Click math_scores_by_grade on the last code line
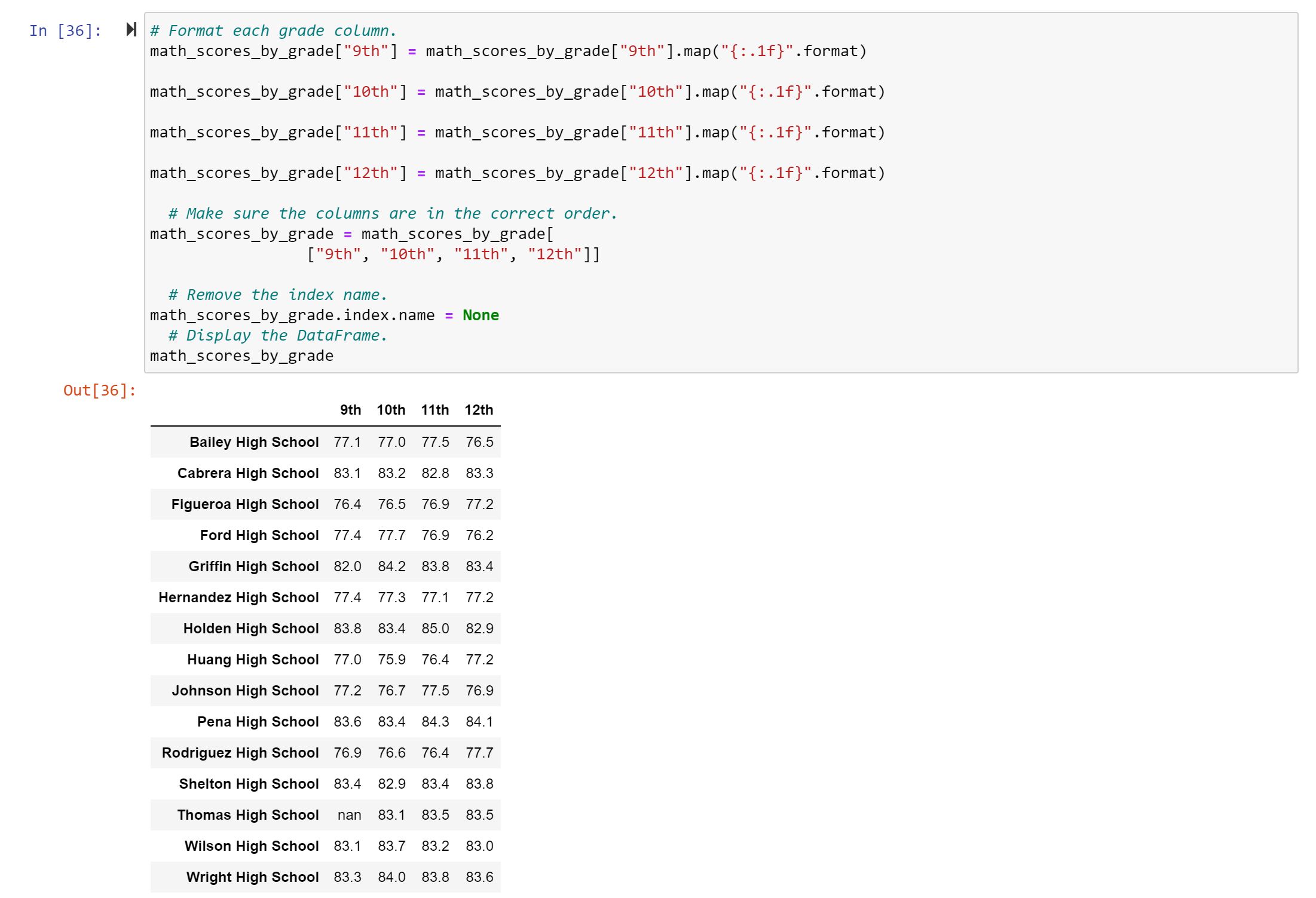1316x898 pixels. [x=241, y=355]
